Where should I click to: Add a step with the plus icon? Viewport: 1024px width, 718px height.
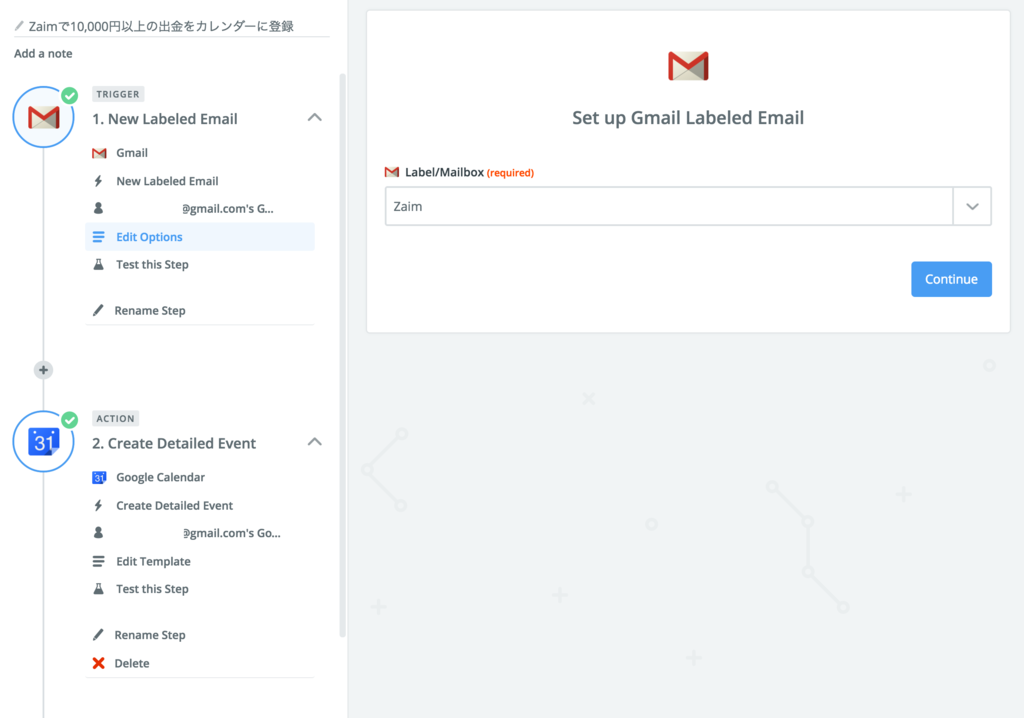[43, 370]
